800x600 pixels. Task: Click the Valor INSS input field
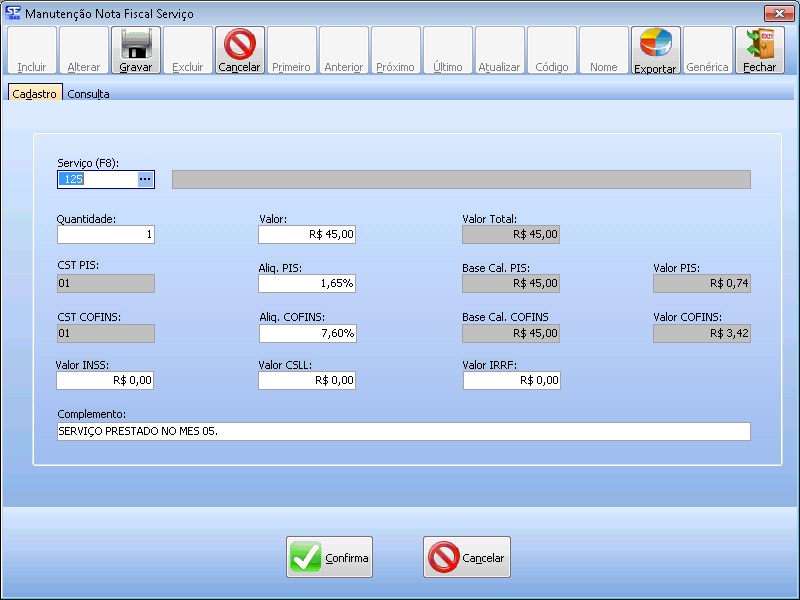[105, 380]
